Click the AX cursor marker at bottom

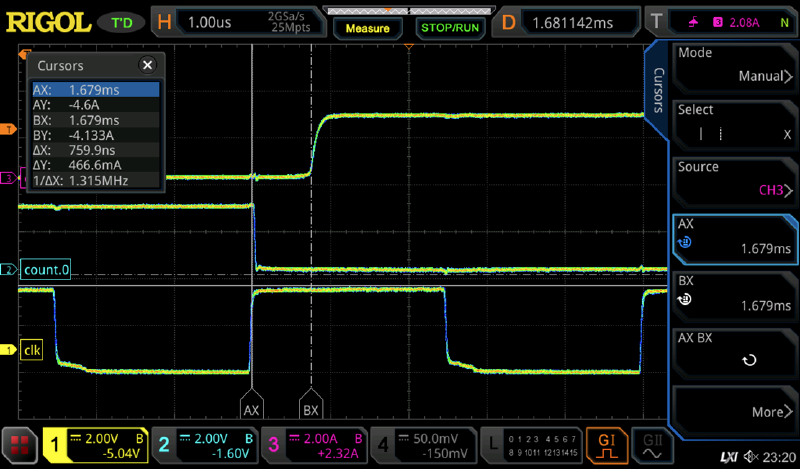pos(251,409)
